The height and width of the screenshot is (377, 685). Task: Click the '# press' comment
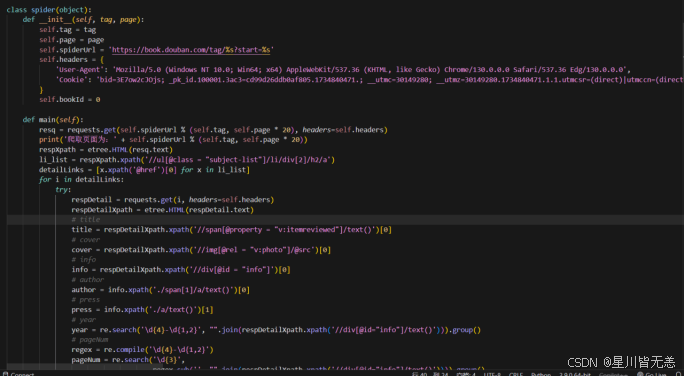(86, 300)
